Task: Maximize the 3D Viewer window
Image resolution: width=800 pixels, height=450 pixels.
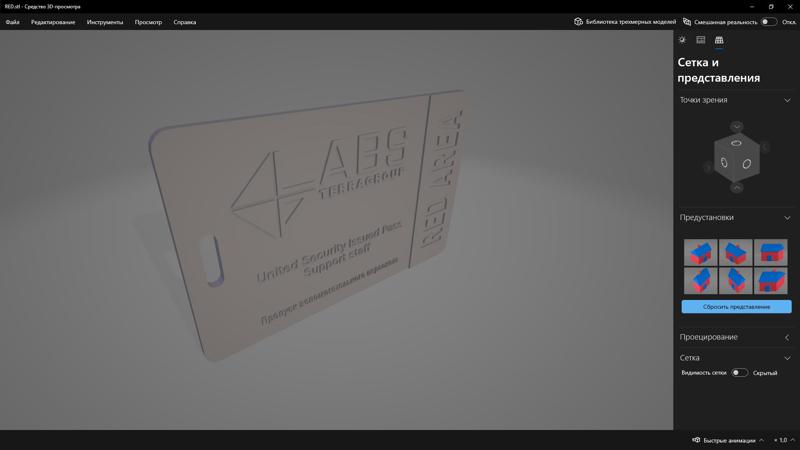Action: [771, 7]
